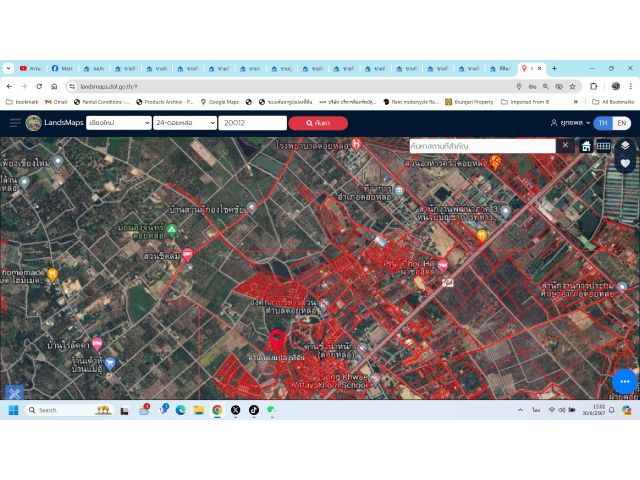Viewport: 640px width, 480px height.
Task: Click the land office house icon
Action: (x=586, y=146)
